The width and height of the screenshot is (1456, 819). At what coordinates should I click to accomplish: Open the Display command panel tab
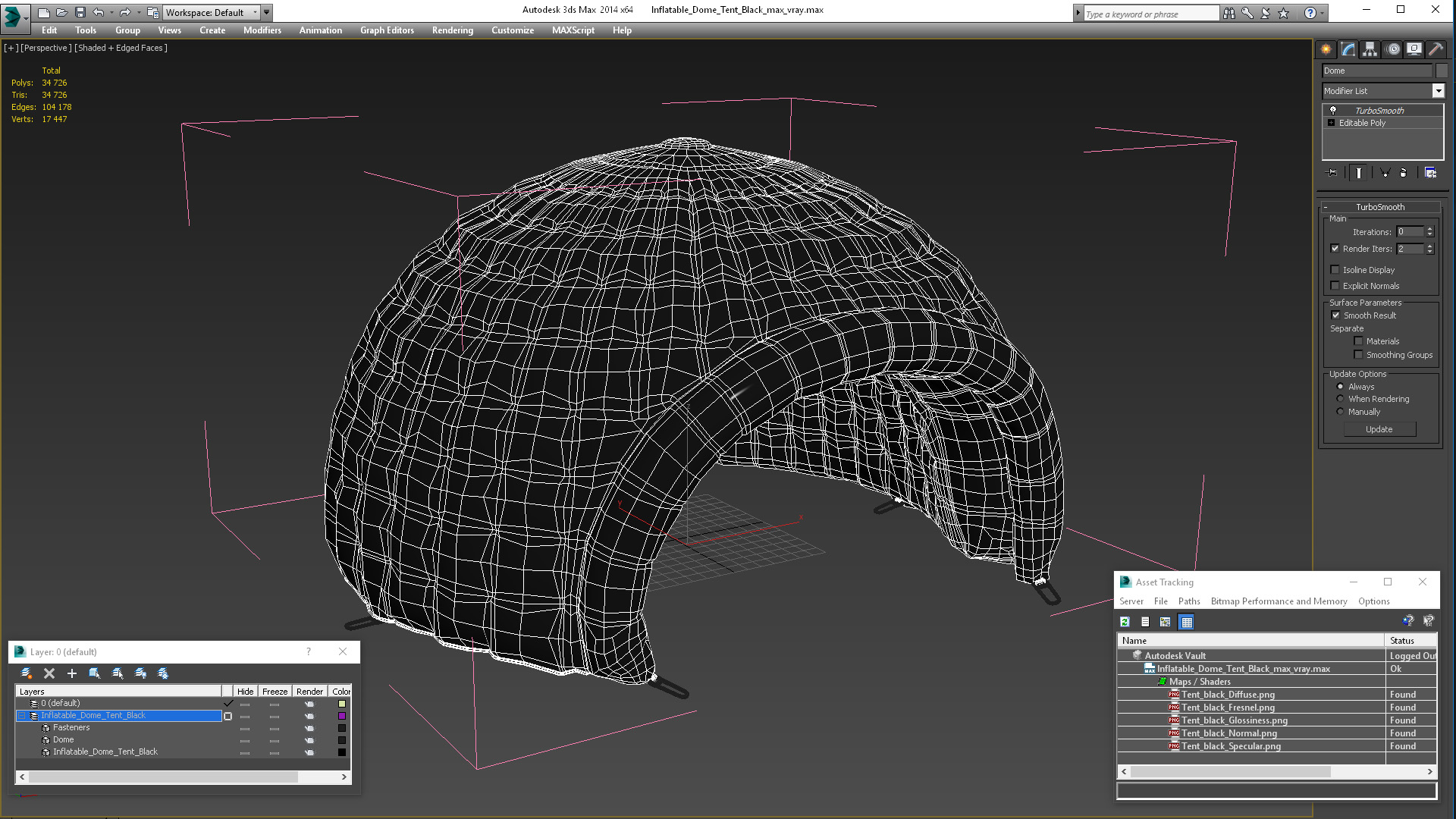tap(1414, 49)
